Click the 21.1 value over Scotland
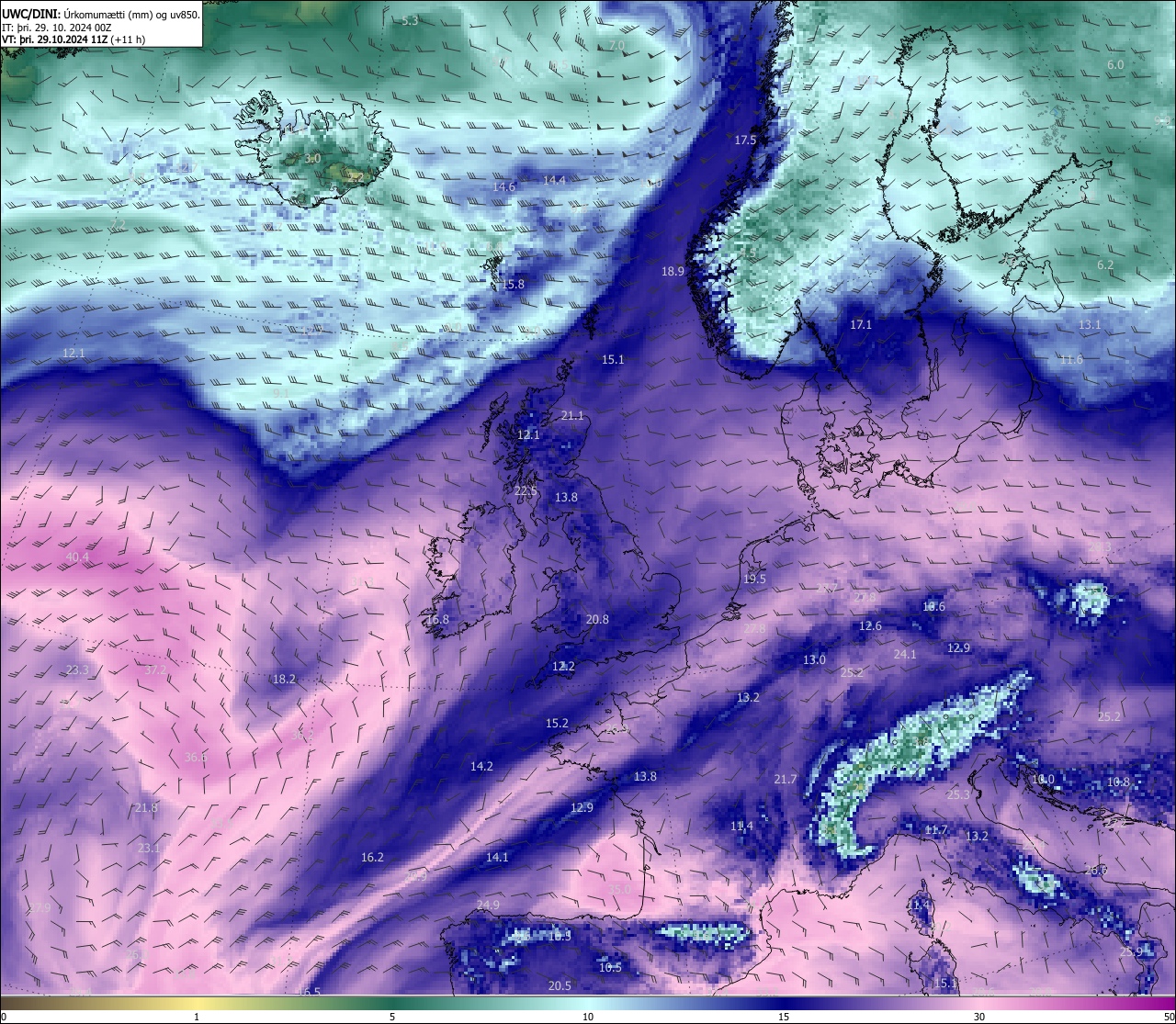The image size is (1176, 1024). point(572,416)
